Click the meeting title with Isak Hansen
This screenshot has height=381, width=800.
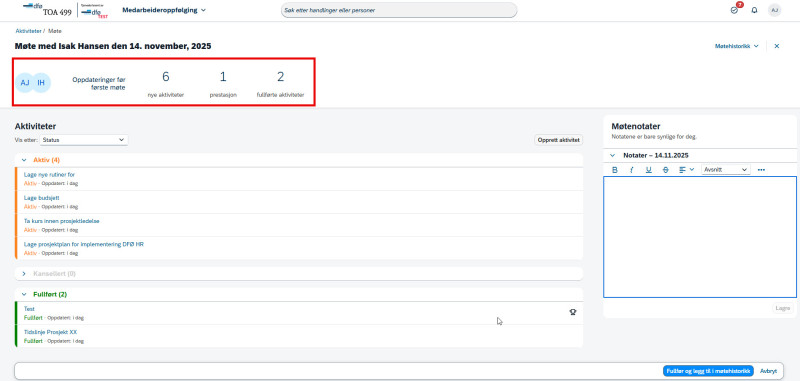[113, 46]
